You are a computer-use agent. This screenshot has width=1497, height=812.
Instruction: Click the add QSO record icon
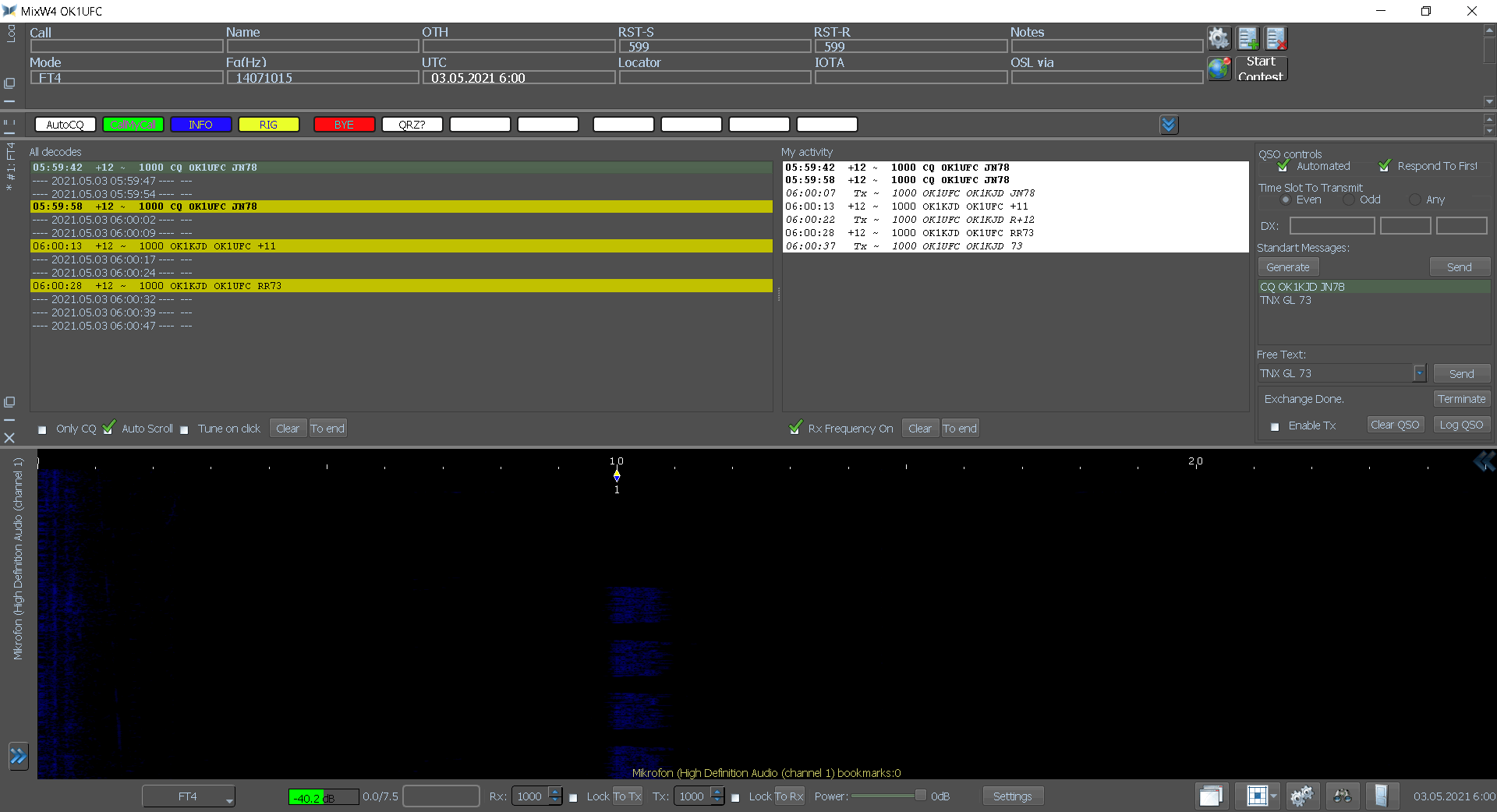[1247, 38]
